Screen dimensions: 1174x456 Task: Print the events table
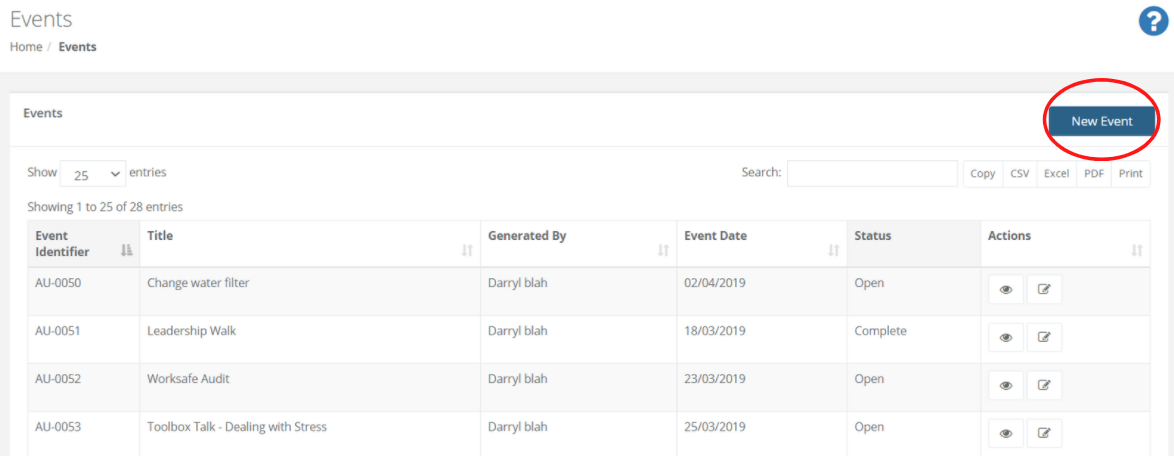click(1131, 174)
